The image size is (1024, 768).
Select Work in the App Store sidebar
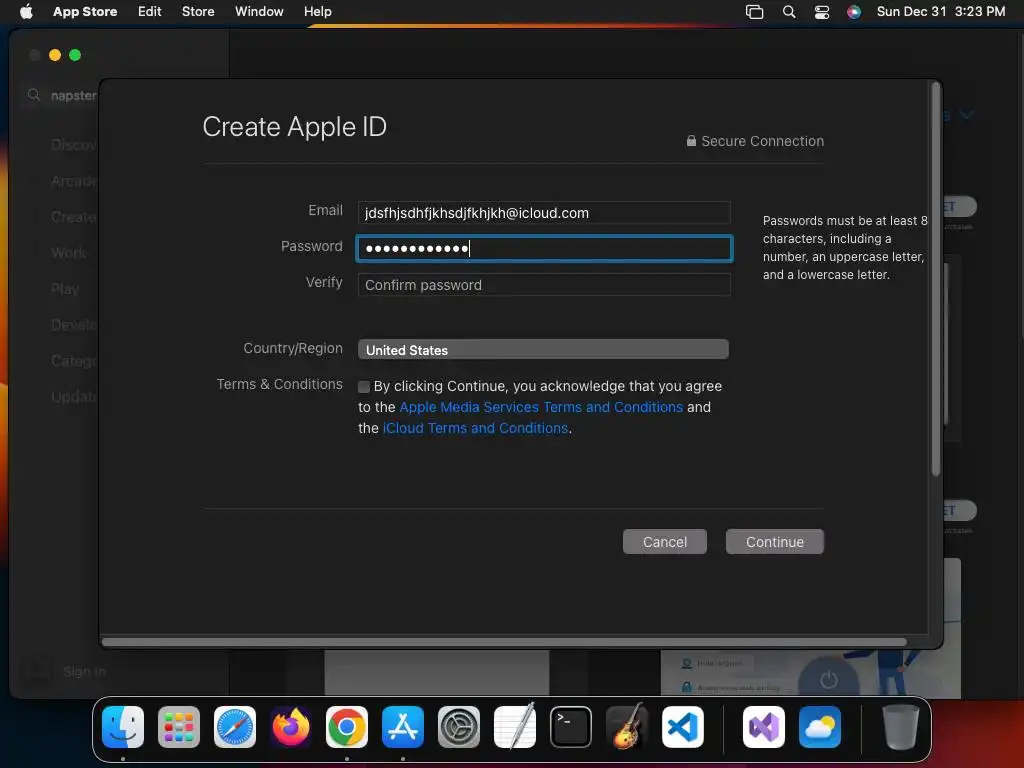[x=69, y=253]
